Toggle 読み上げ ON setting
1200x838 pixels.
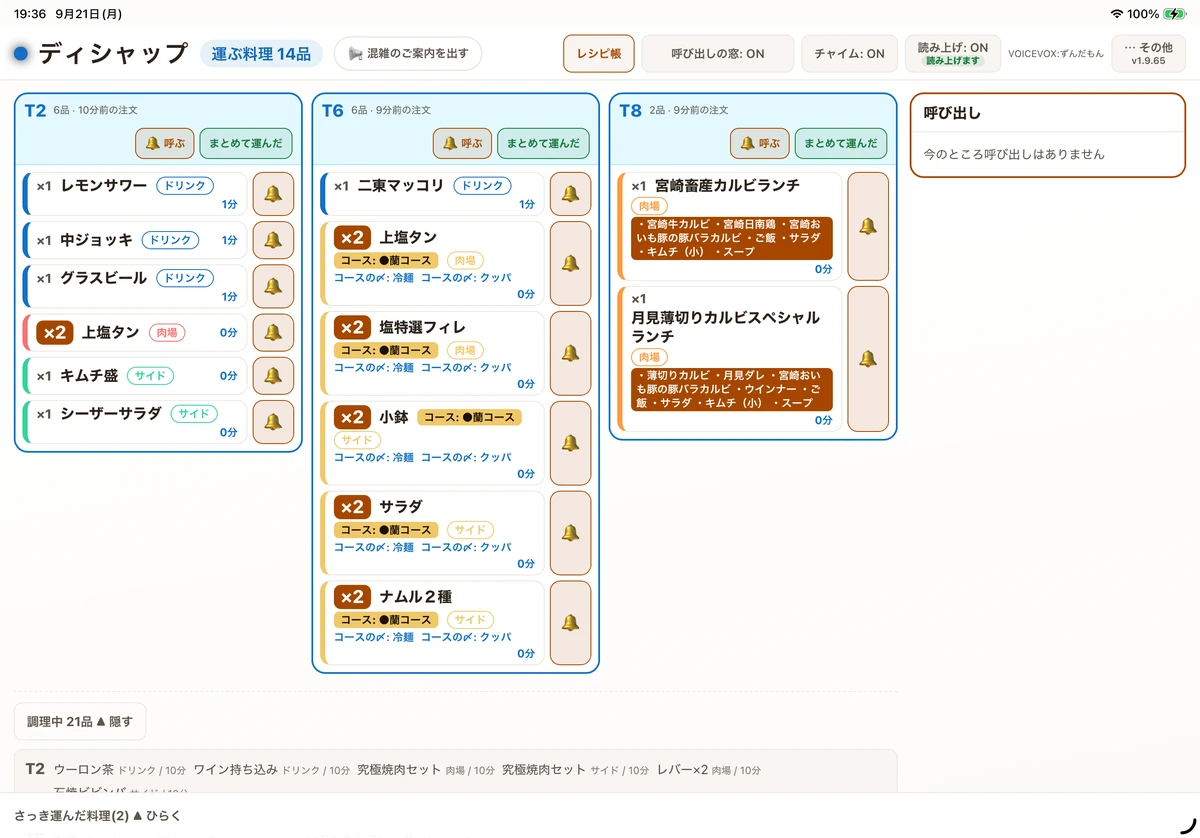953,54
